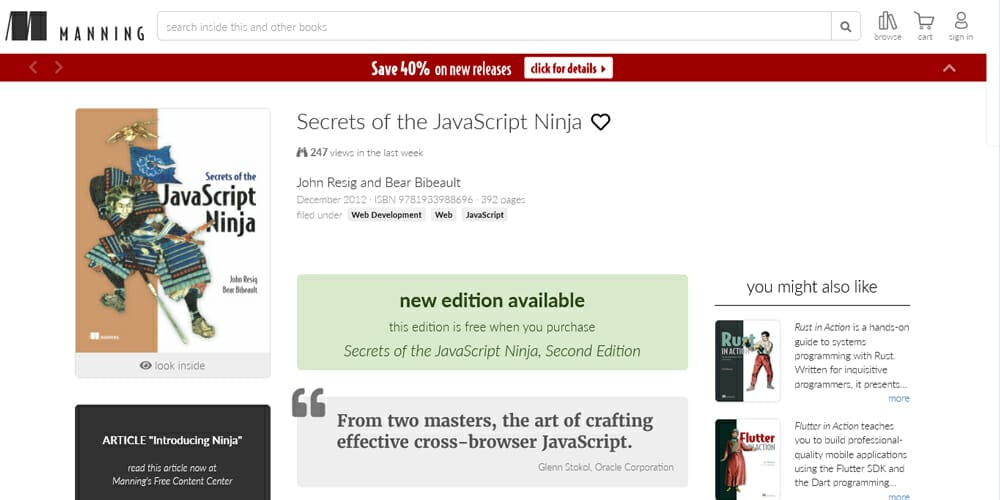Open the shopping cart
The image size is (1000, 500).
point(924,26)
